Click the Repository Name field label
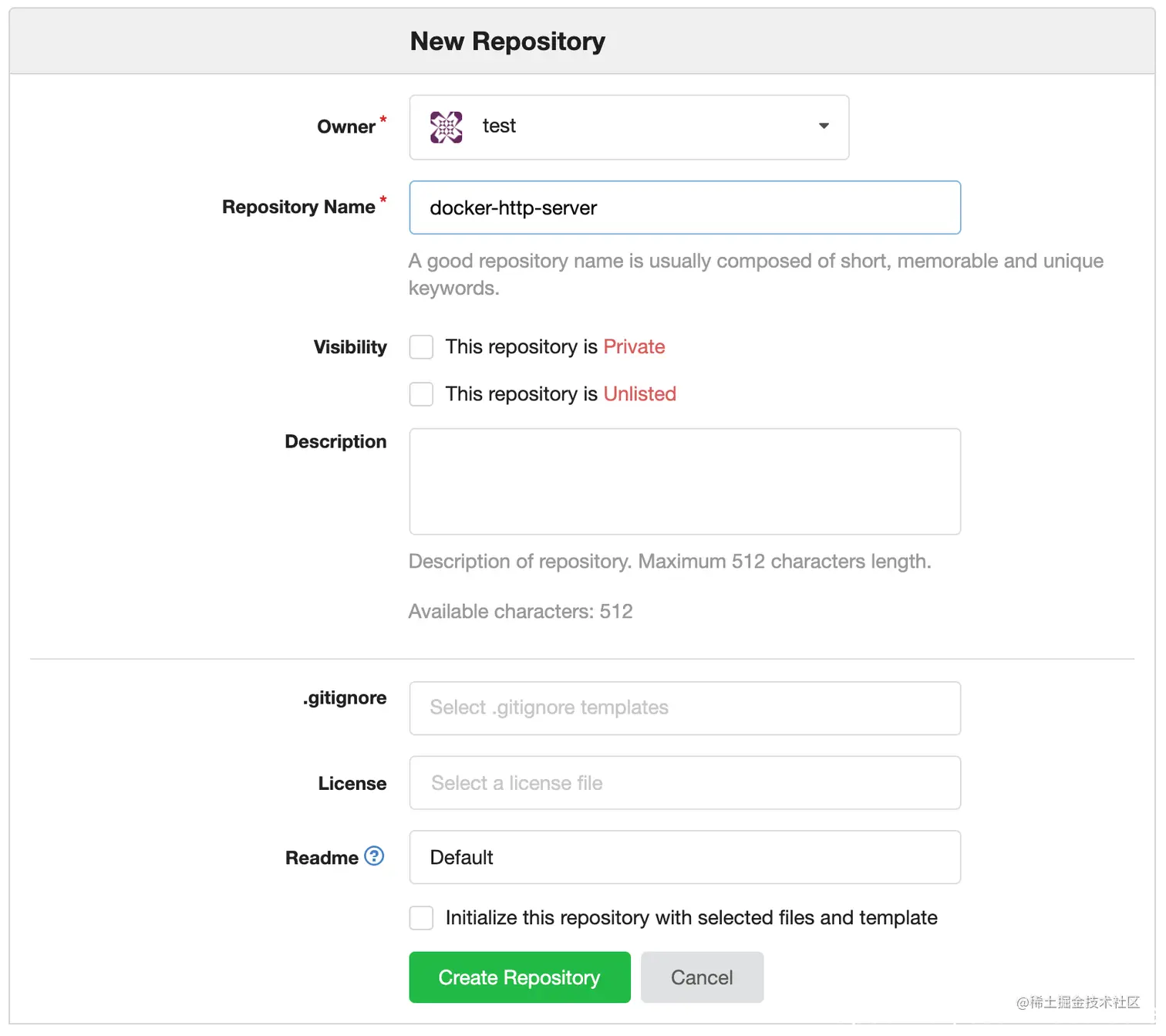This screenshot has width=1166, height=1036. click(x=298, y=208)
